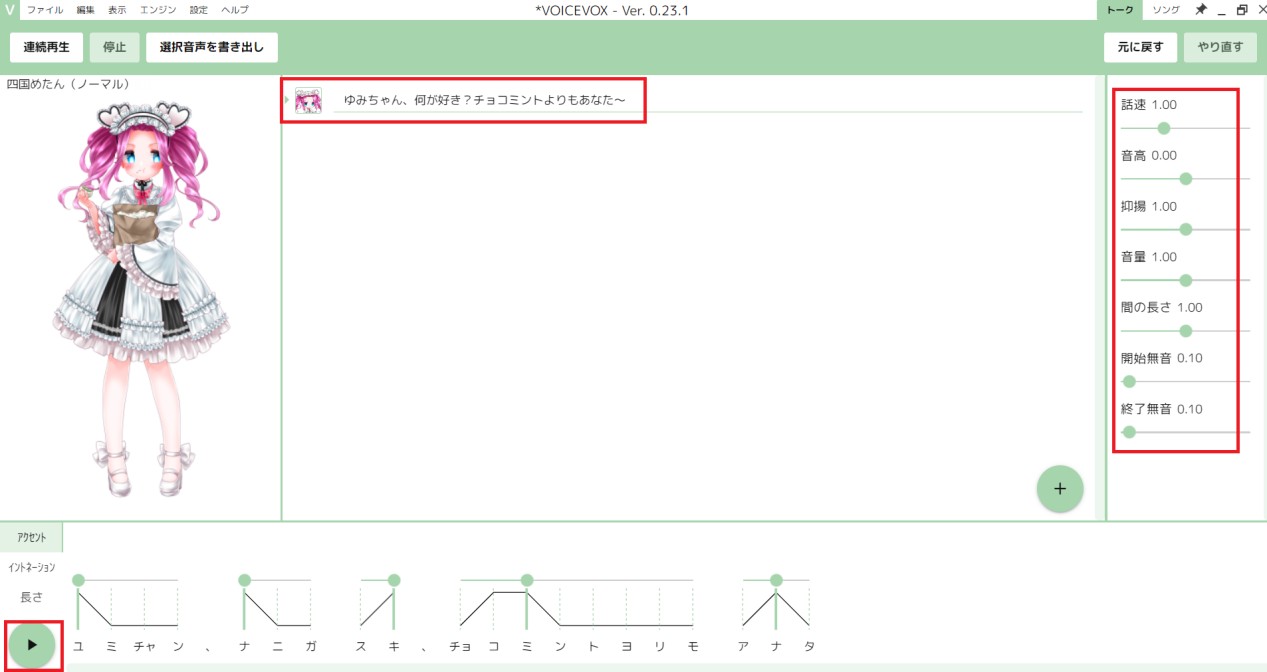1267x672 pixels.
Task: Switch to the ソング tab
Action: [1166, 10]
